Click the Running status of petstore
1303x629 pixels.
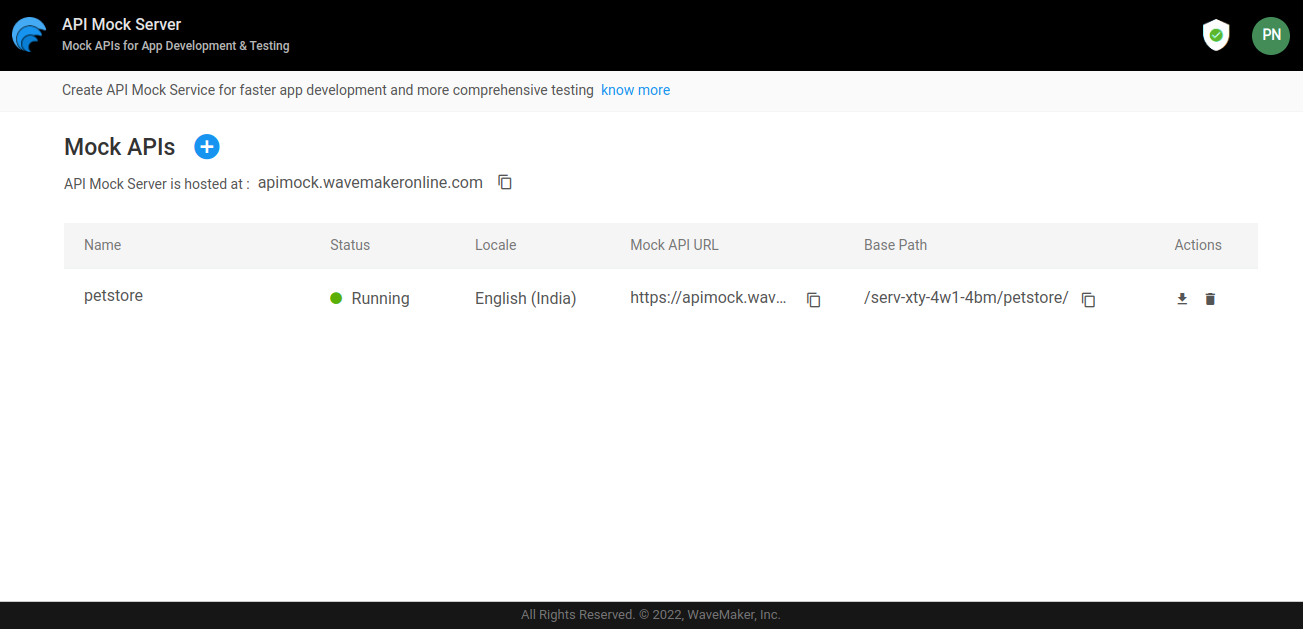coord(380,298)
